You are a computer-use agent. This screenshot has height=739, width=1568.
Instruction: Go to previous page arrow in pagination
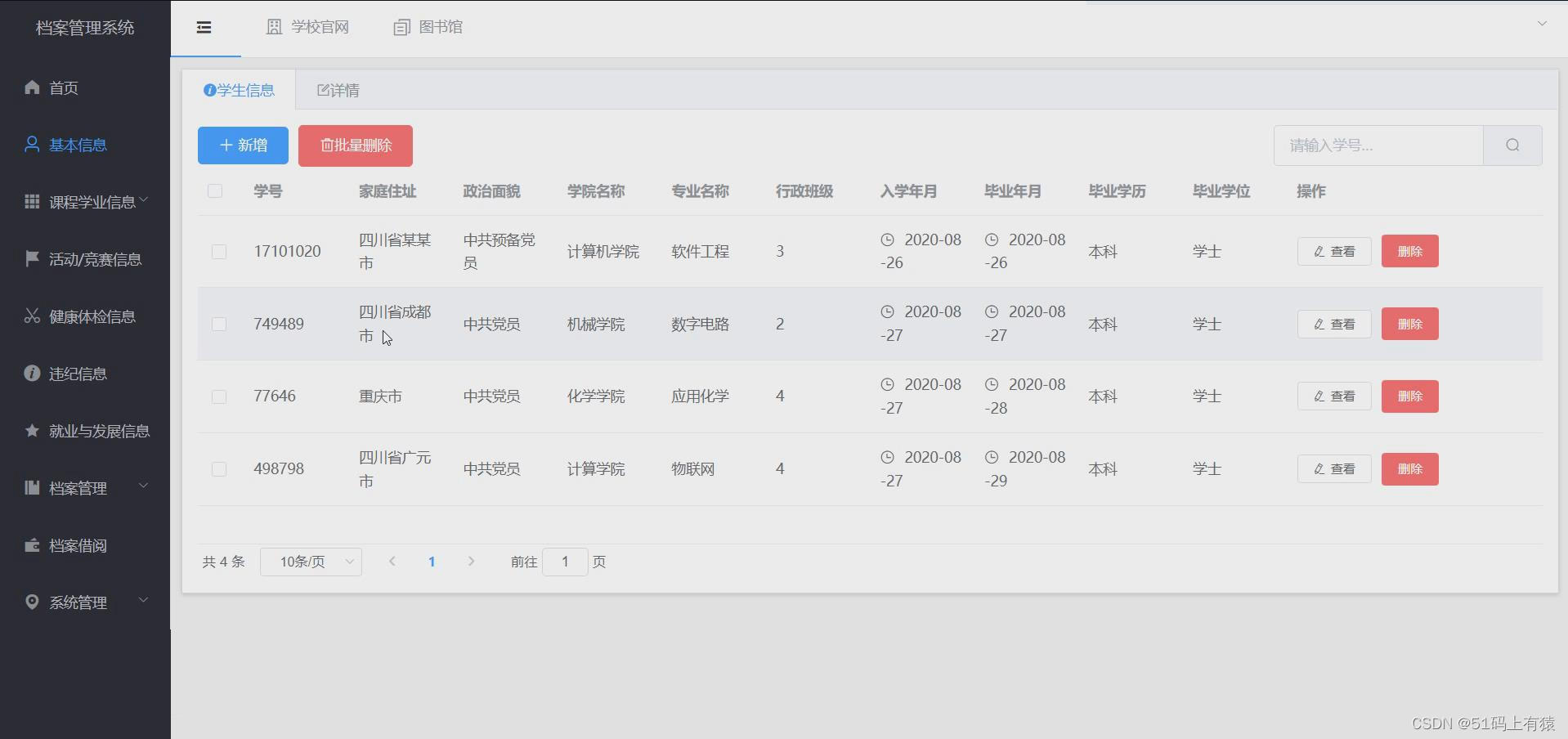click(392, 562)
